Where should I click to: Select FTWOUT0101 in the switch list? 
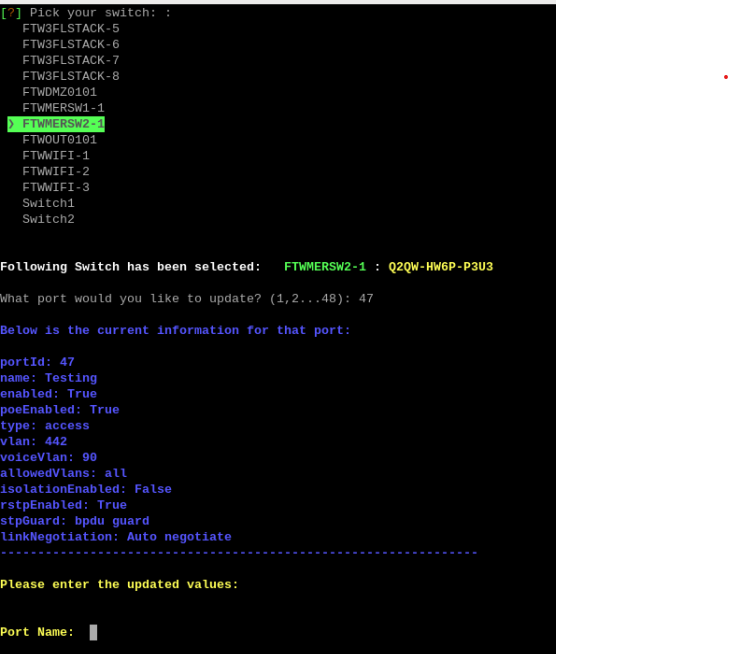(x=59, y=140)
